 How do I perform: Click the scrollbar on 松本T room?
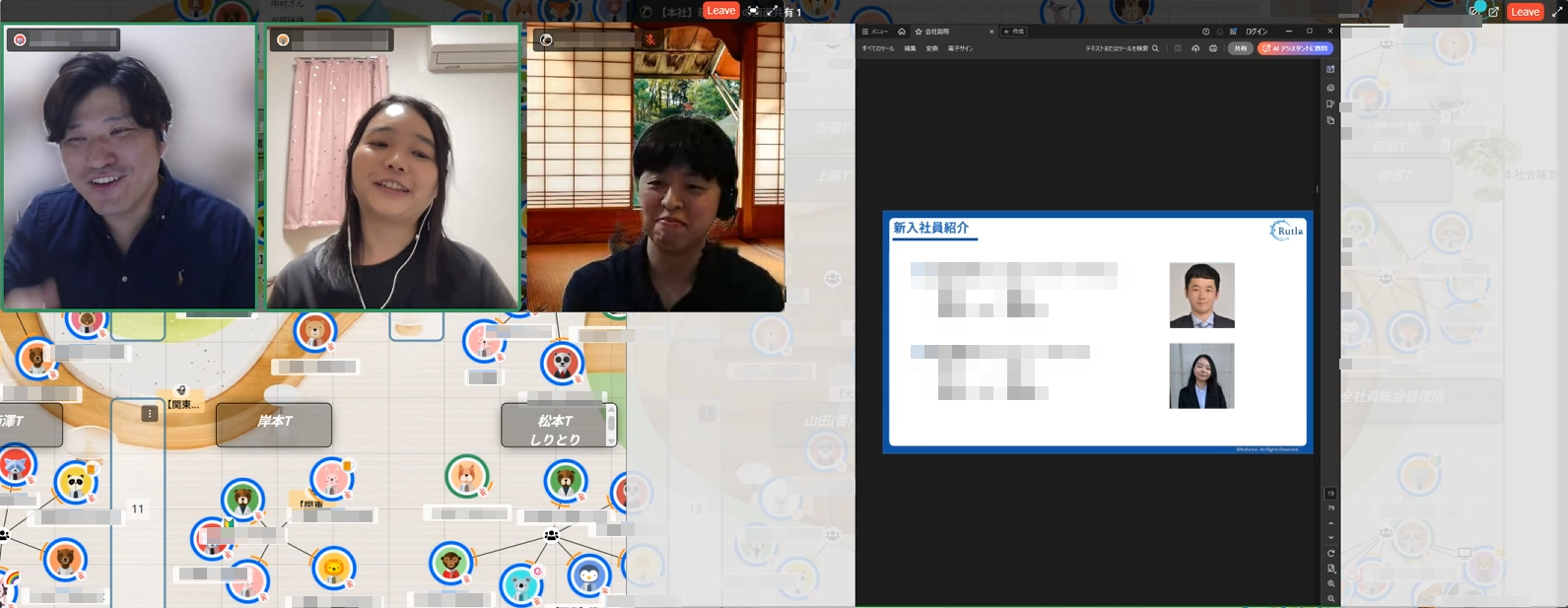click(611, 424)
